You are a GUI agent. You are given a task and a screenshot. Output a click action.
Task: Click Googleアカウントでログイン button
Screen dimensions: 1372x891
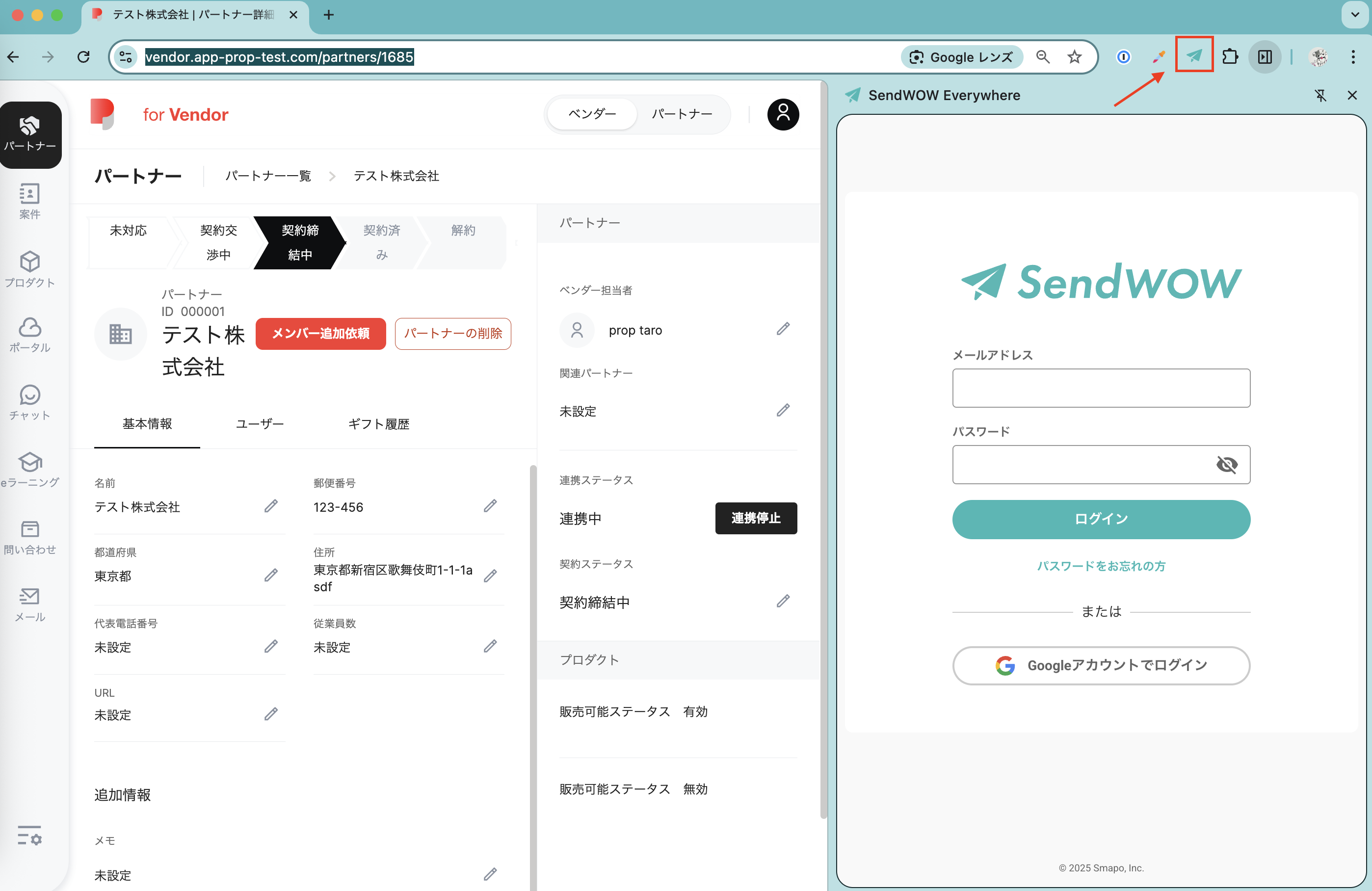tap(1101, 665)
